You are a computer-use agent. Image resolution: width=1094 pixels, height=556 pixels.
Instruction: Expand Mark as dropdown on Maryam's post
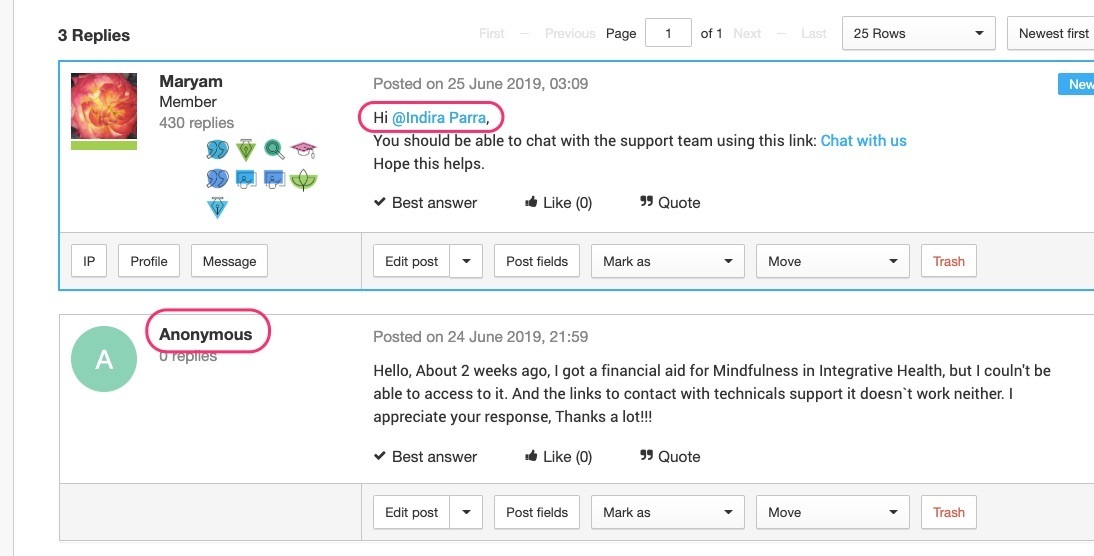(668, 261)
